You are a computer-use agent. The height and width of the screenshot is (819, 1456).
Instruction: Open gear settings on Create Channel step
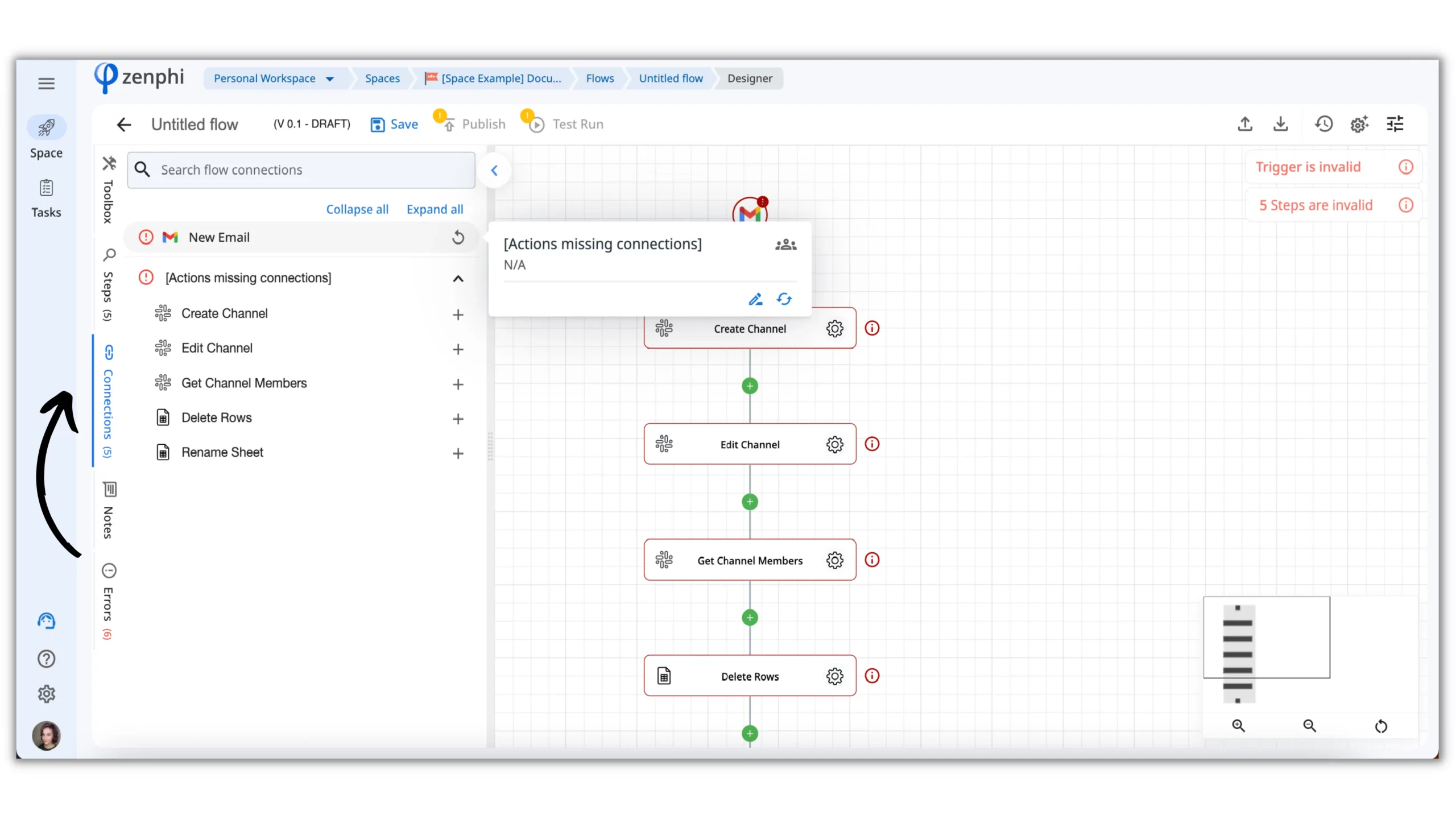click(834, 328)
